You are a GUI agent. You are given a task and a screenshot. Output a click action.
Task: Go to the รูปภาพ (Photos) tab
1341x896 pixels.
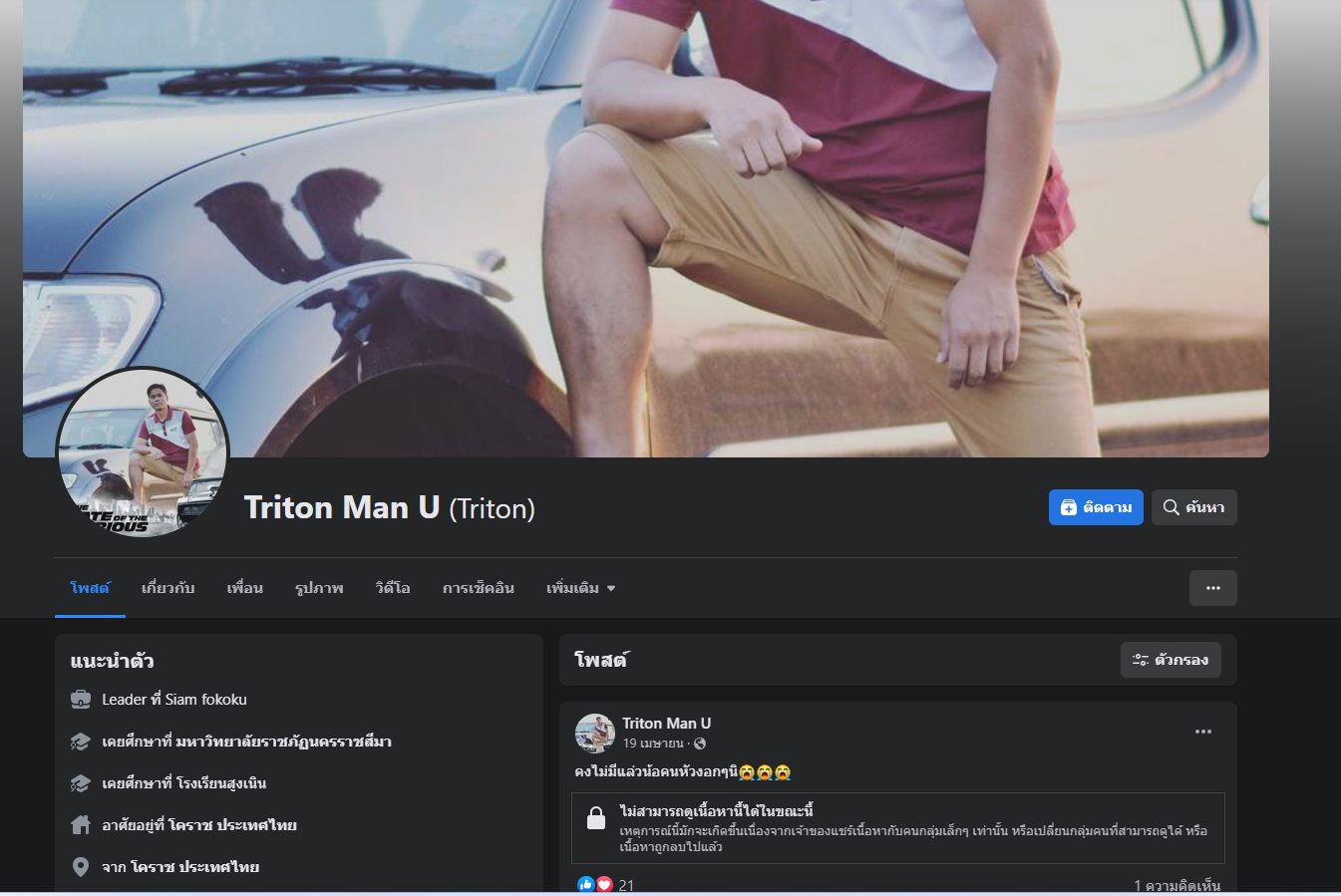pyautogui.click(x=319, y=588)
